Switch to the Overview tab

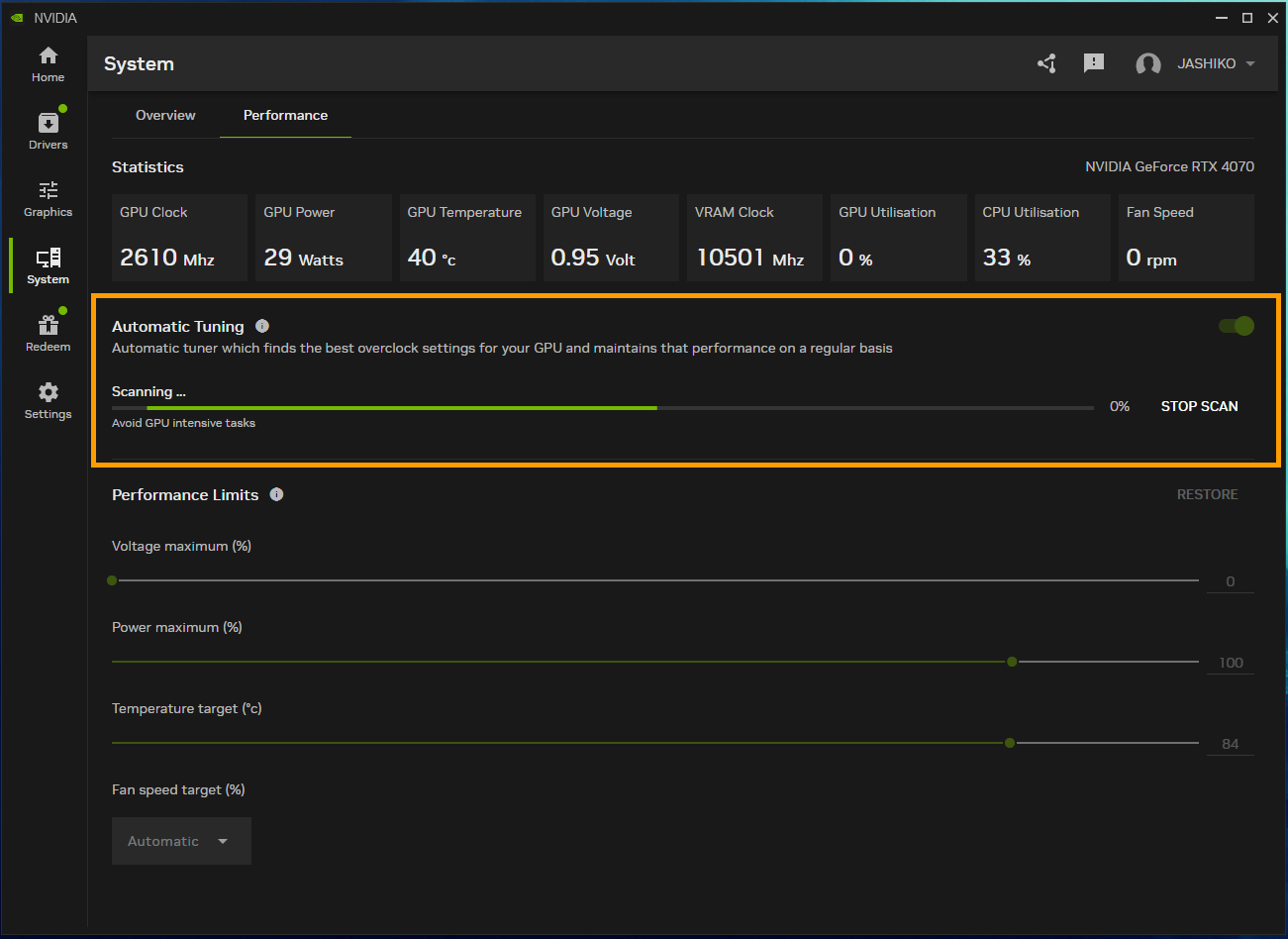pos(165,115)
